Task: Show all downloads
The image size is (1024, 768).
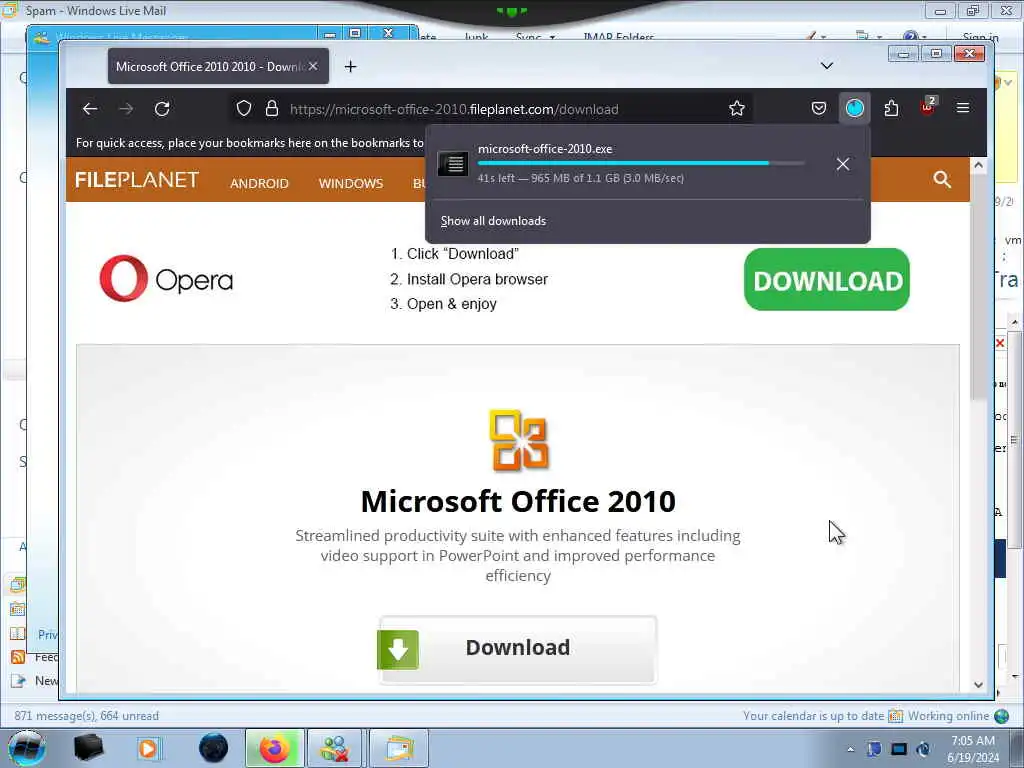Action: point(493,221)
